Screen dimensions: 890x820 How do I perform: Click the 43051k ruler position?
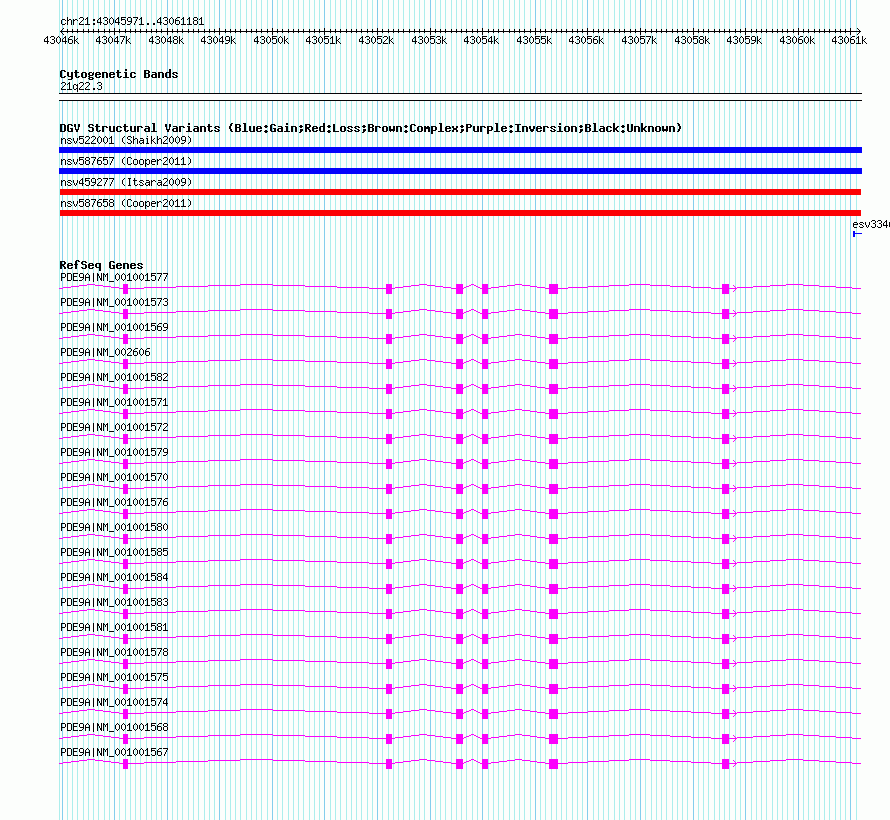(324, 40)
